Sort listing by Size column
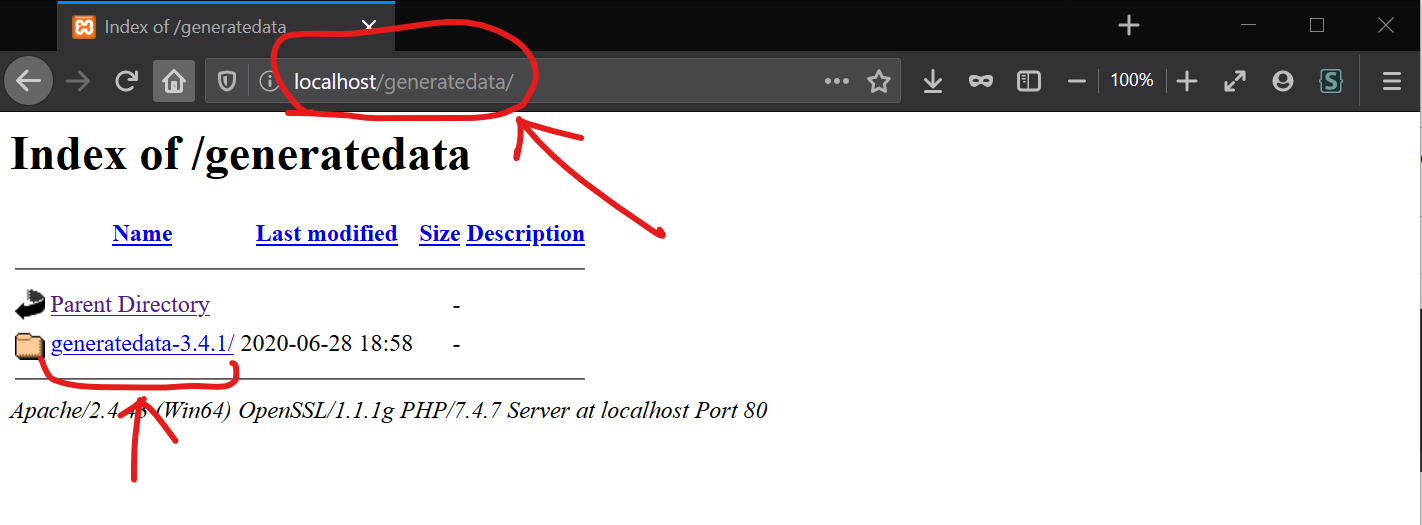1422x525 pixels. [x=439, y=233]
